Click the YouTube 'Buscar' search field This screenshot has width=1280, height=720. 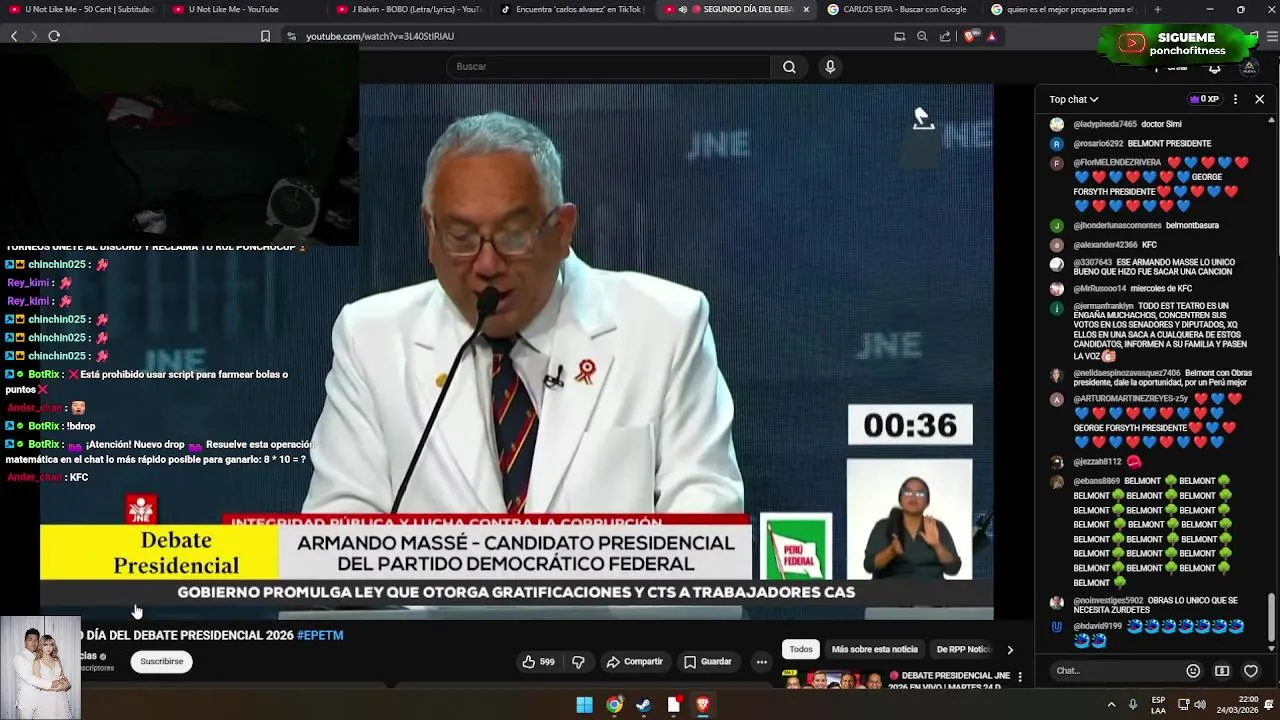(x=608, y=67)
